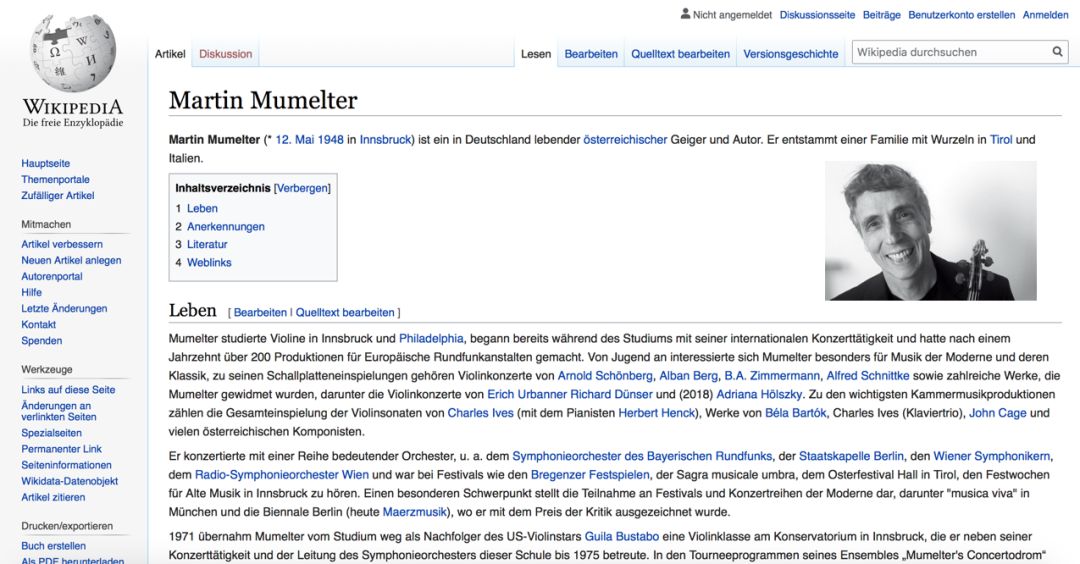Click the Anmelden link
The width and height of the screenshot is (1080, 564).
coord(1046,14)
